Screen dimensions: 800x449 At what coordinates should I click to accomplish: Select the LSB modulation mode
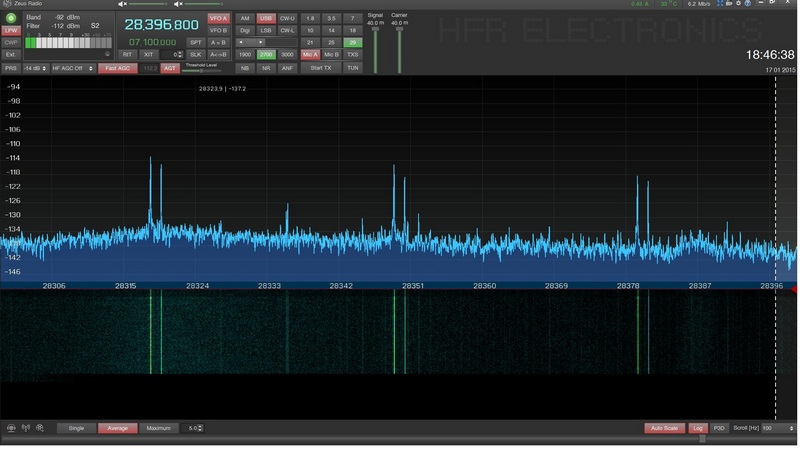tap(266, 31)
